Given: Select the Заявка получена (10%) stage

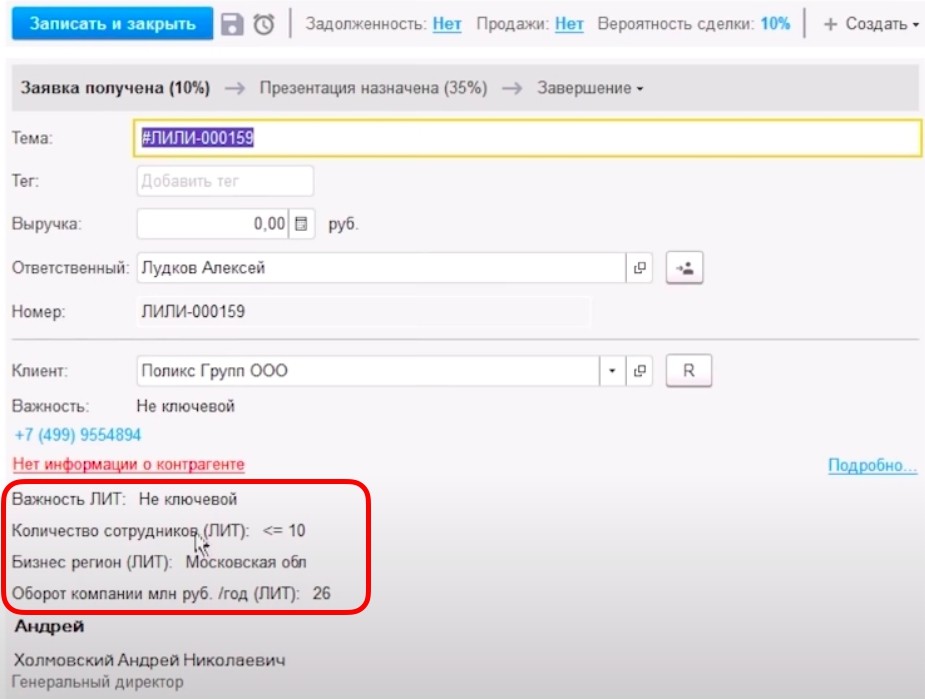Looking at the screenshot, I should point(115,88).
